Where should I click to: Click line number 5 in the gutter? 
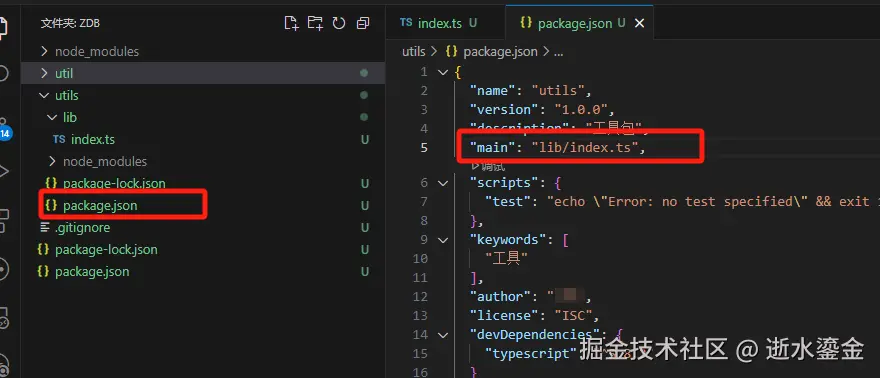point(424,147)
